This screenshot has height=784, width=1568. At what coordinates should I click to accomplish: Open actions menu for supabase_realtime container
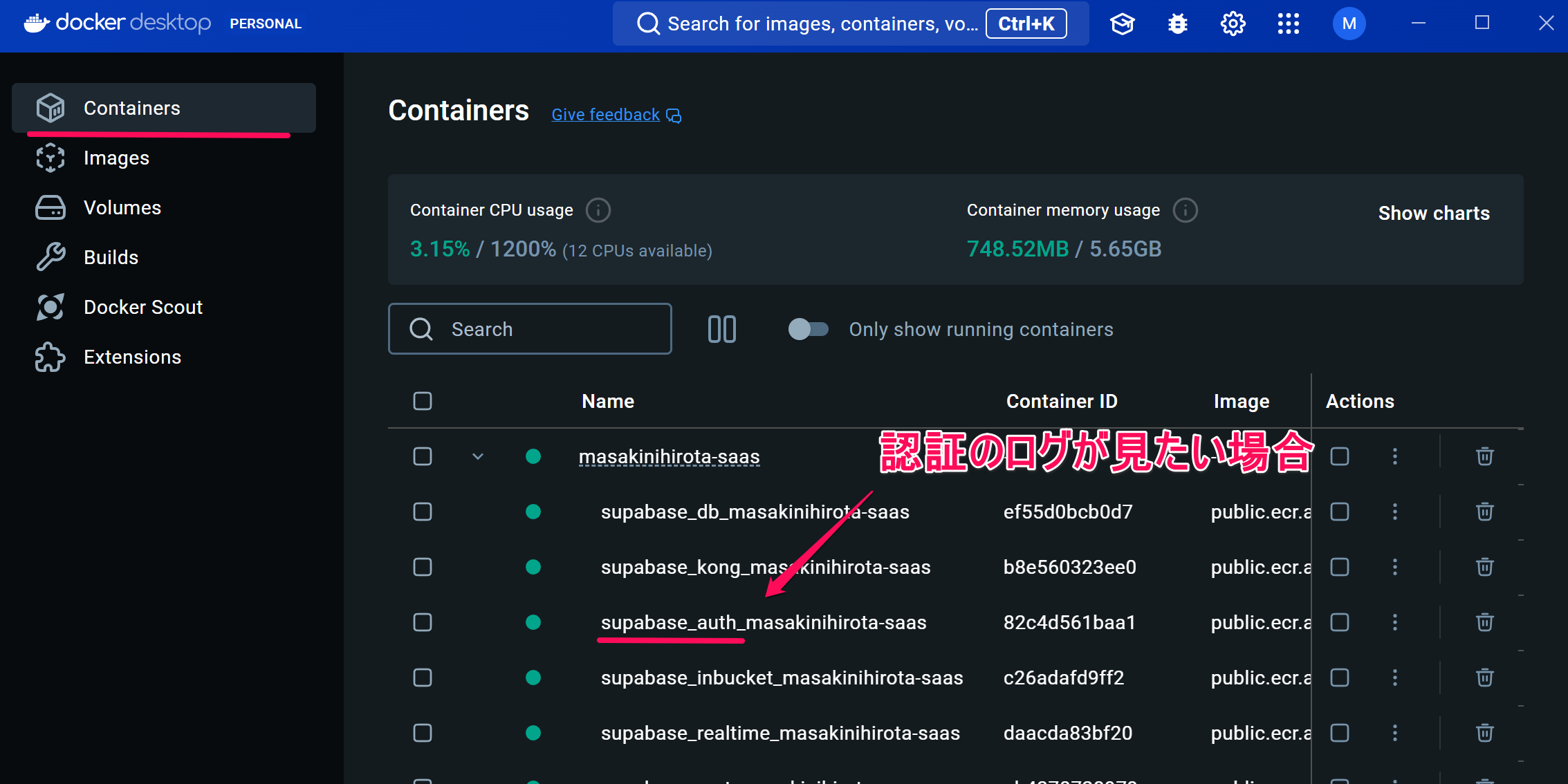point(1394,733)
